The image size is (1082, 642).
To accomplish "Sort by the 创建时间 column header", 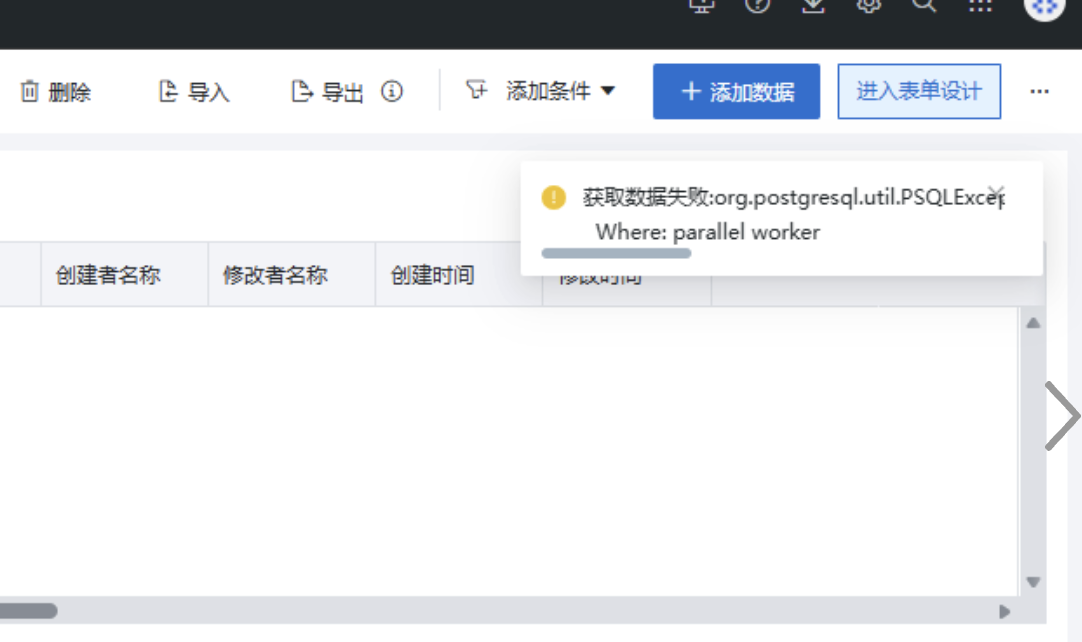I will [432, 275].
